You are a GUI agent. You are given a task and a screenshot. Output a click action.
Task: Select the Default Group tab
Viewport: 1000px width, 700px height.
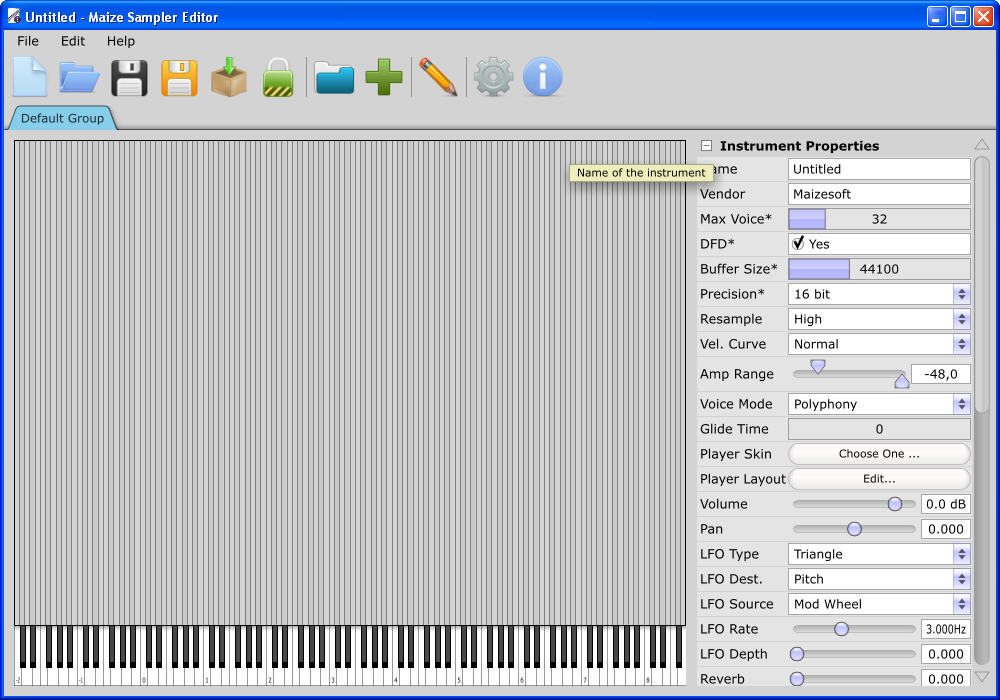62,117
